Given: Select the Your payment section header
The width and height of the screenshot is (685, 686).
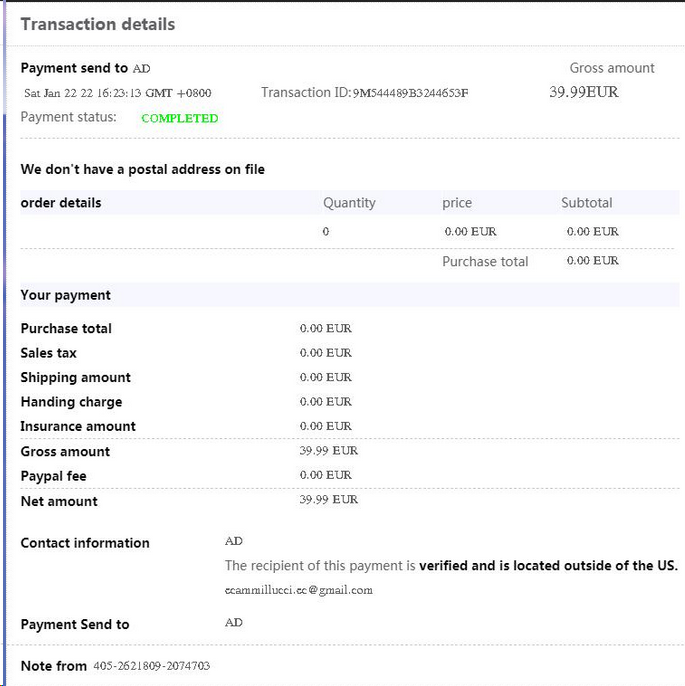Looking at the screenshot, I should 66,295.
